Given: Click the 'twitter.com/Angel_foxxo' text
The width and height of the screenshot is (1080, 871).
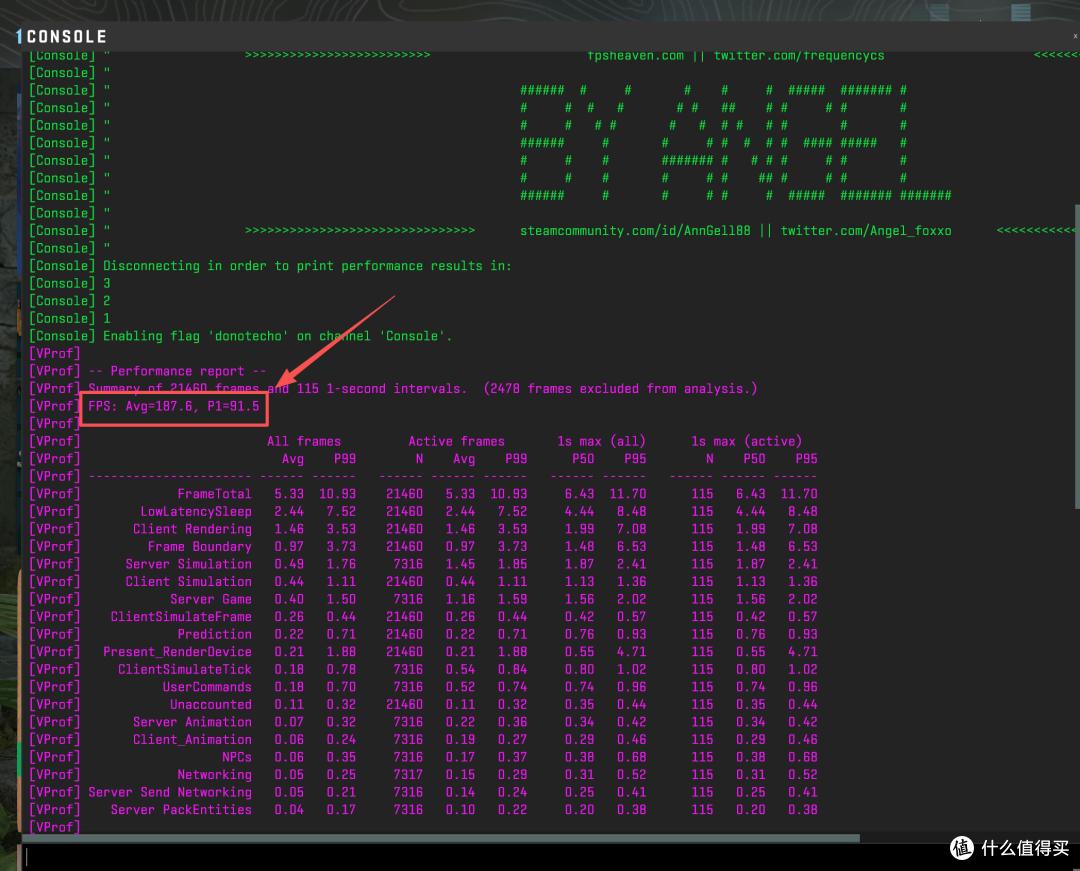Looking at the screenshot, I should [x=866, y=231].
